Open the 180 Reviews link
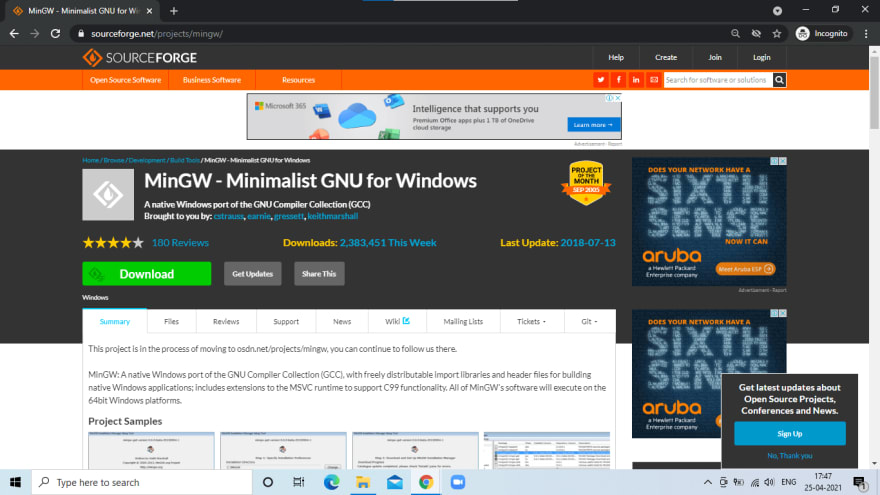Image resolution: width=880 pixels, height=495 pixels. (180, 242)
